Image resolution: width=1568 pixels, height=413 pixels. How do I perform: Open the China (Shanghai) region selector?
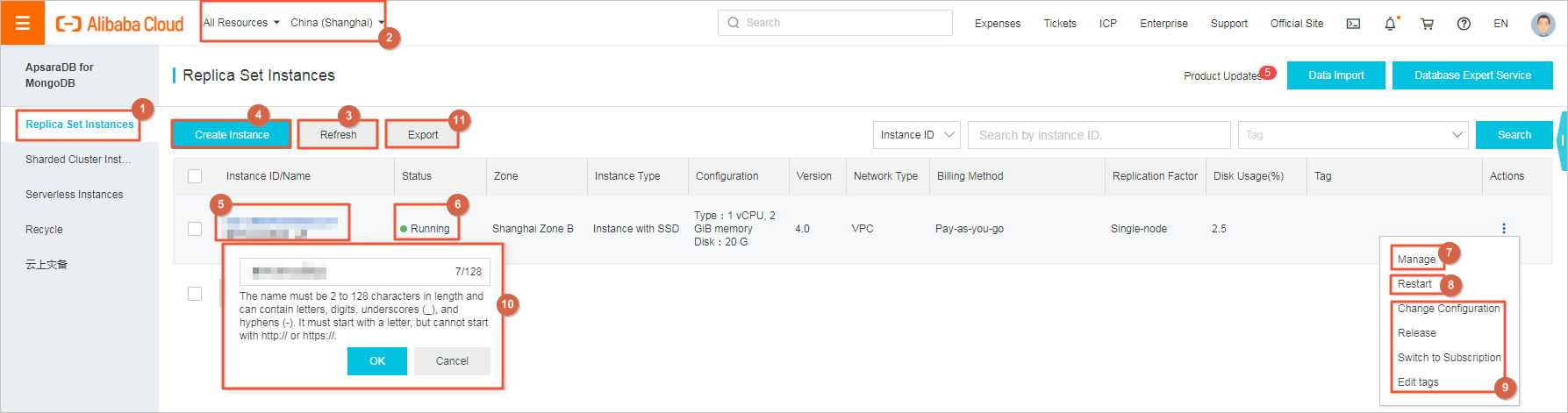coord(337,23)
